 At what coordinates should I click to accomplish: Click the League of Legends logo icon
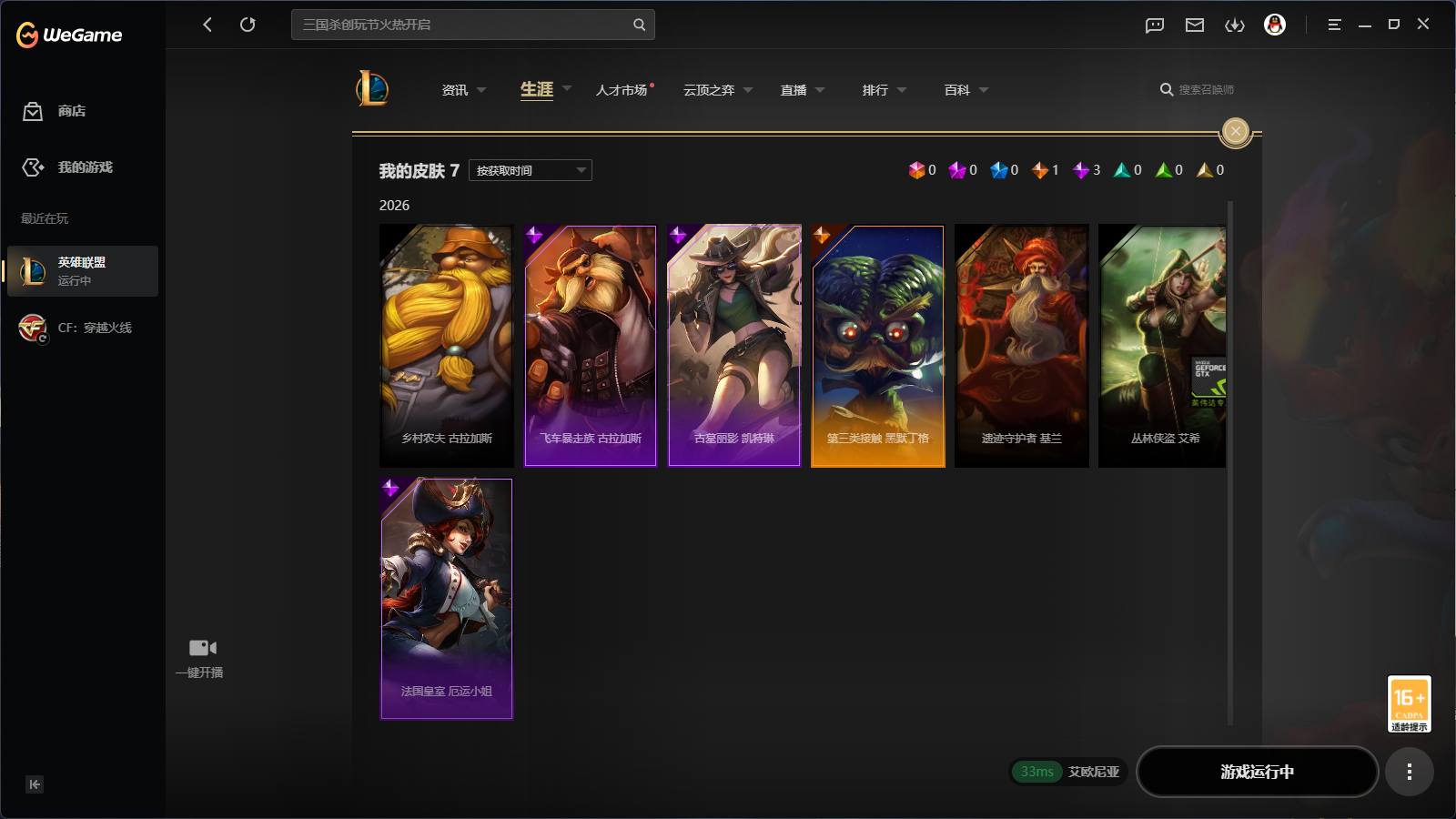pyautogui.click(x=372, y=89)
